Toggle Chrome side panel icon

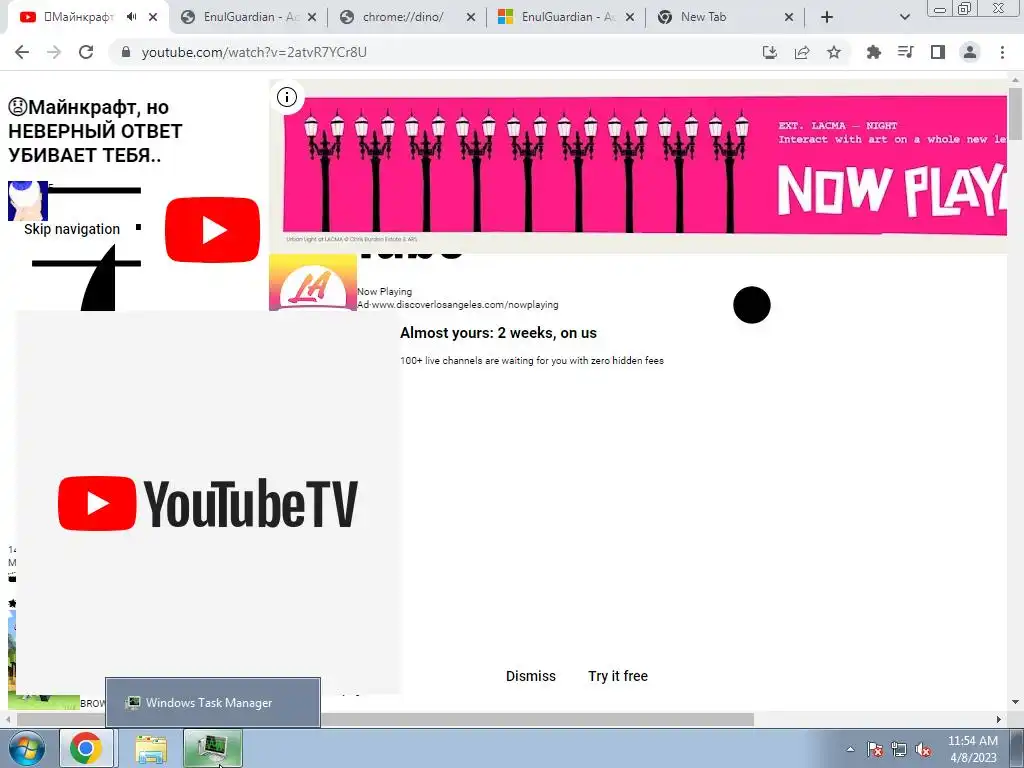click(938, 52)
